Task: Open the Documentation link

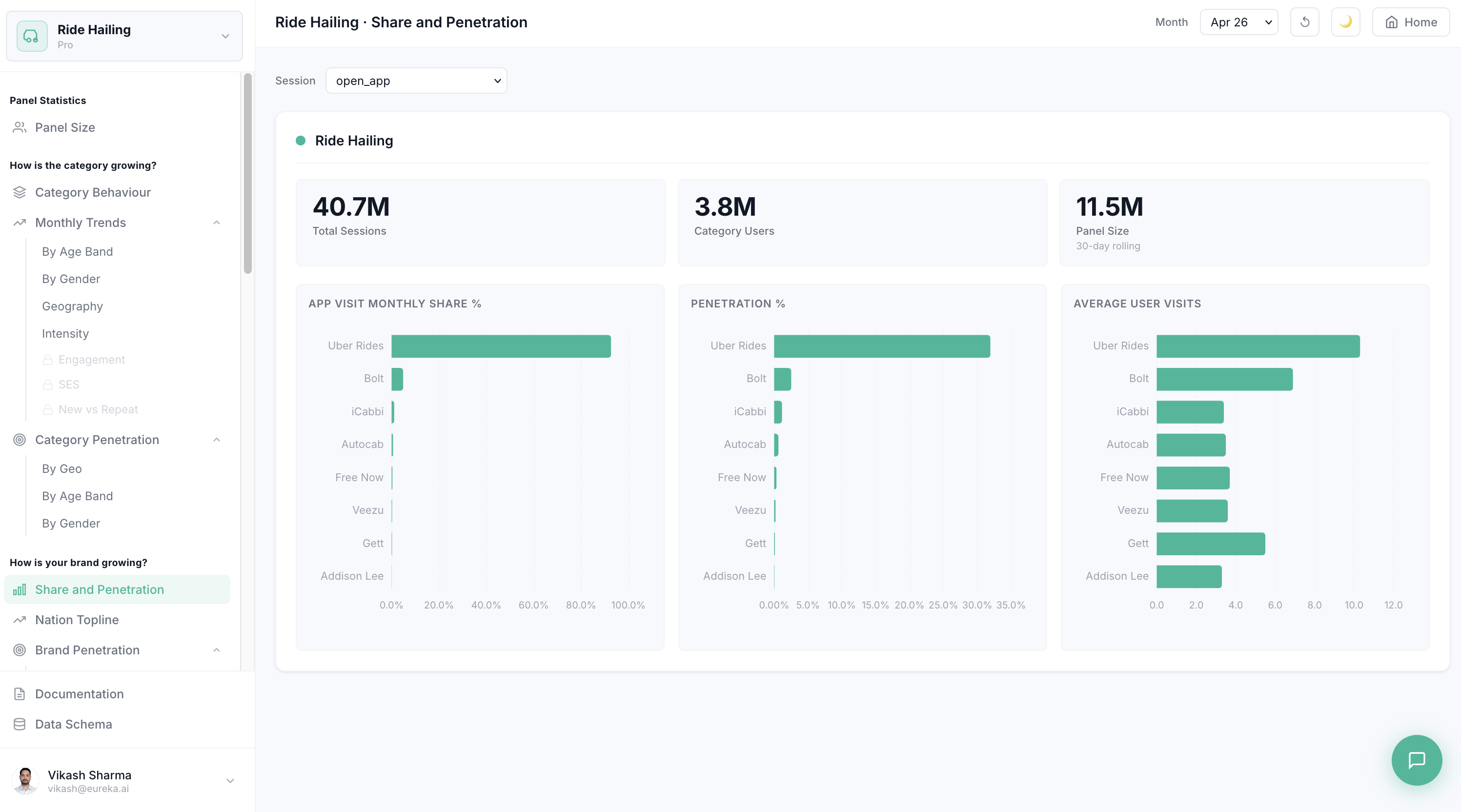Action: tap(80, 694)
